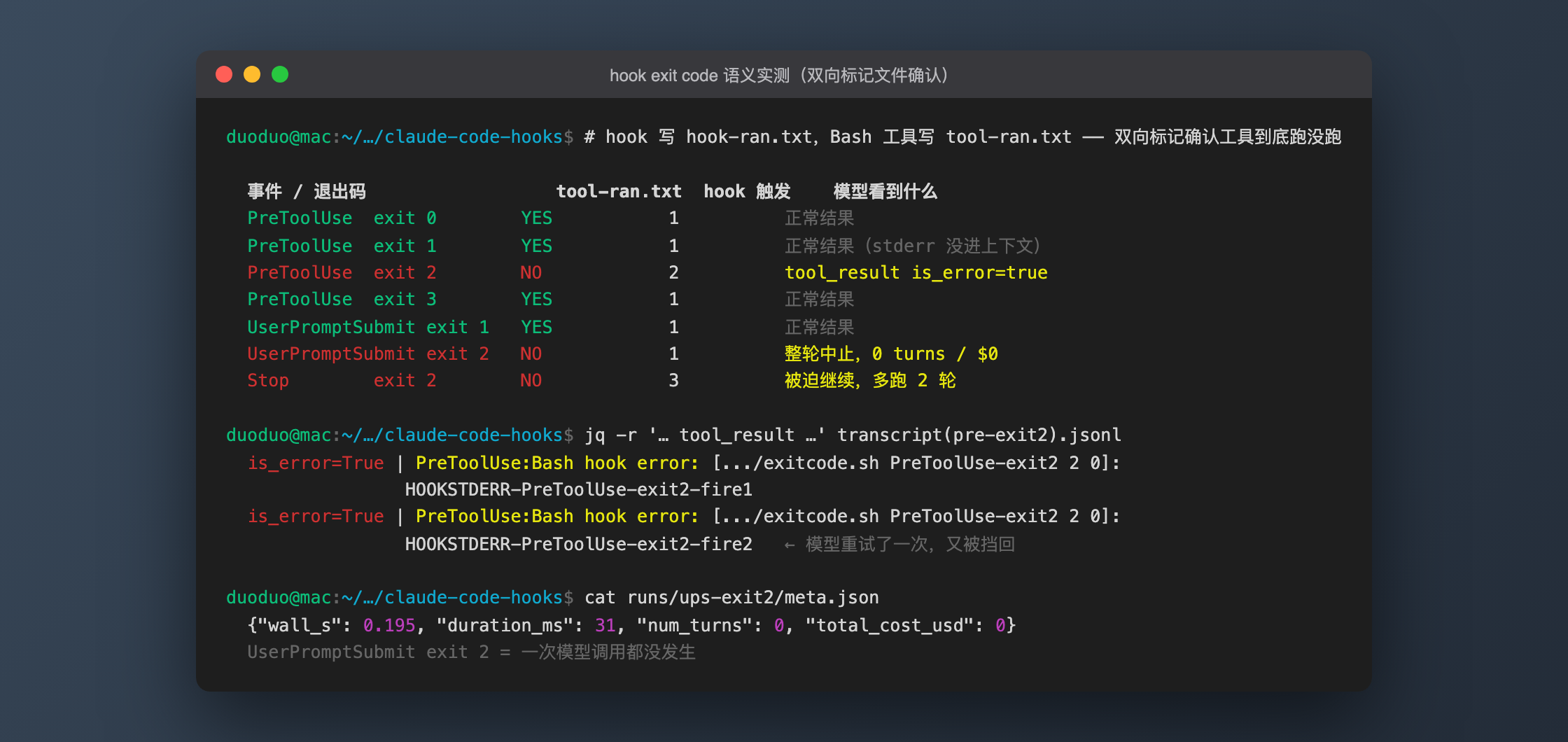Select the "PreToolUse exit 3" row label
Viewport: 1568px width, 742px height.
click(x=342, y=299)
